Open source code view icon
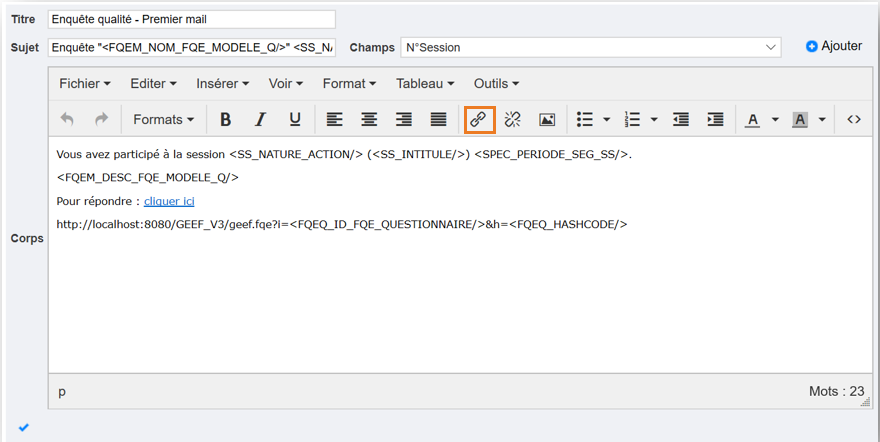This screenshot has height=442, width=880. point(853,119)
